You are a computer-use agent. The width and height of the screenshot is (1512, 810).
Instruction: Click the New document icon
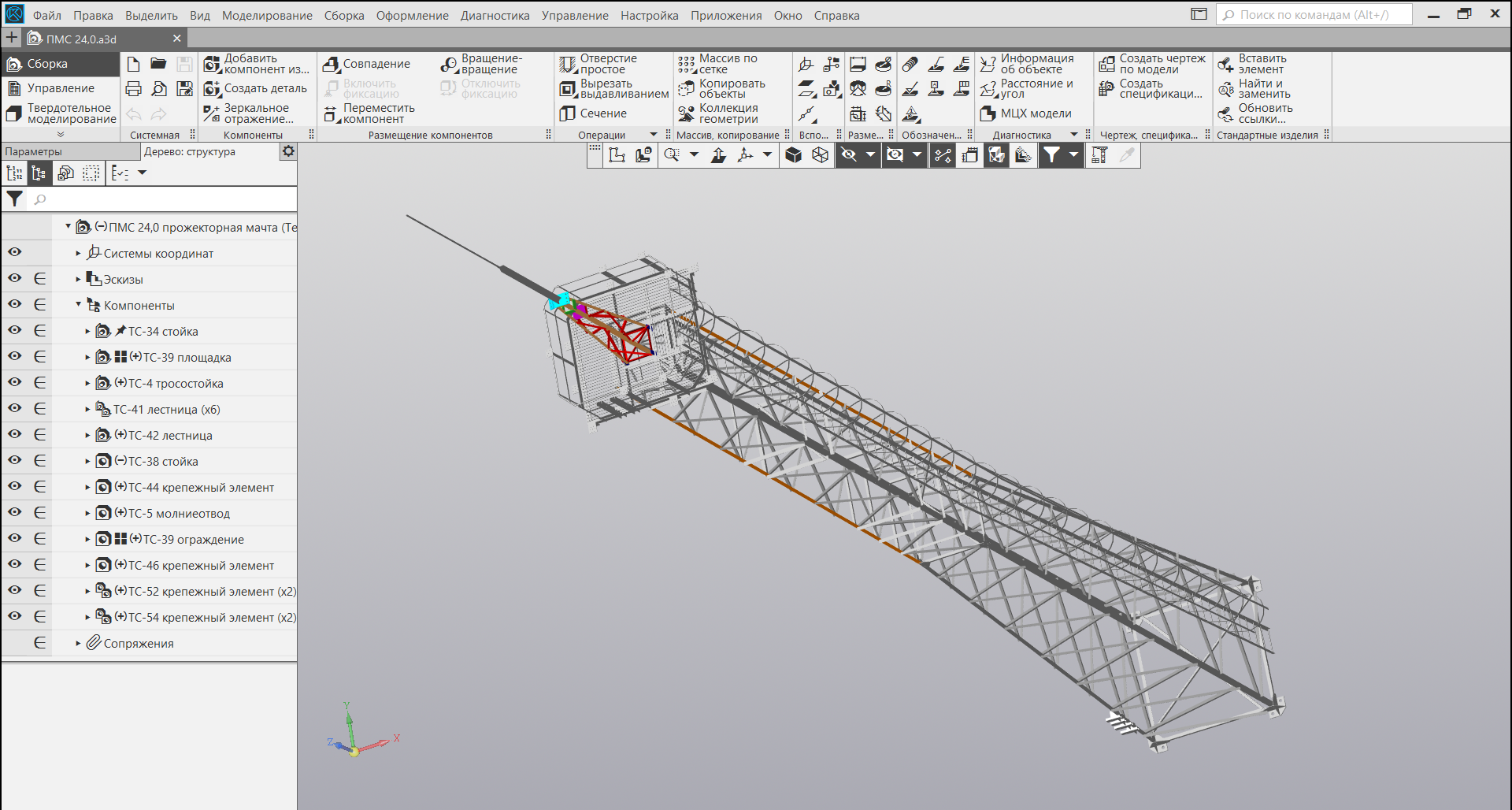point(133,64)
